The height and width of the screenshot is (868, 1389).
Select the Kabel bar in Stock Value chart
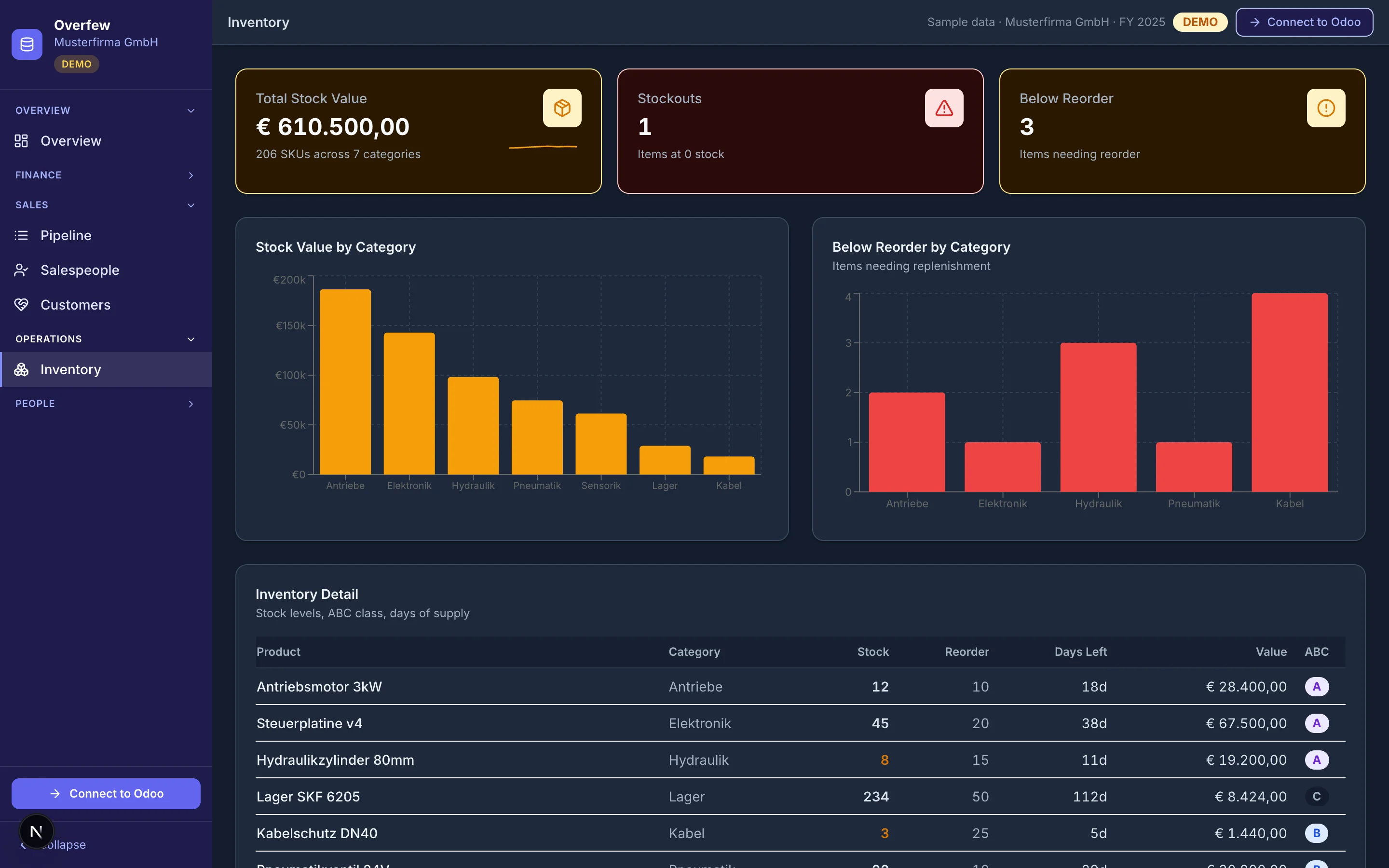[x=729, y=465]
